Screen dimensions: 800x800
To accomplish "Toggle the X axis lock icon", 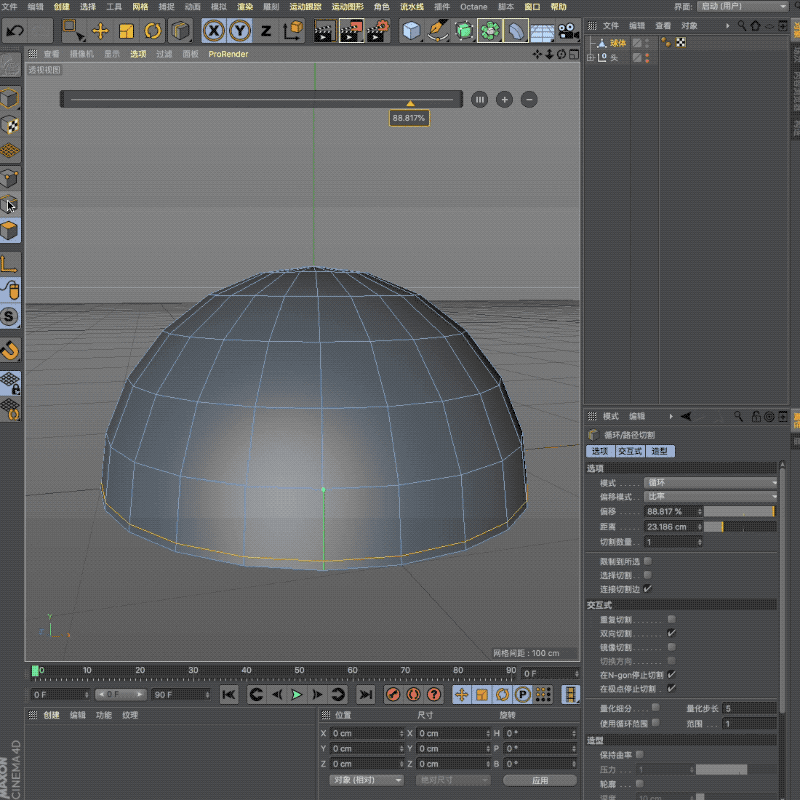I will 214,31.
